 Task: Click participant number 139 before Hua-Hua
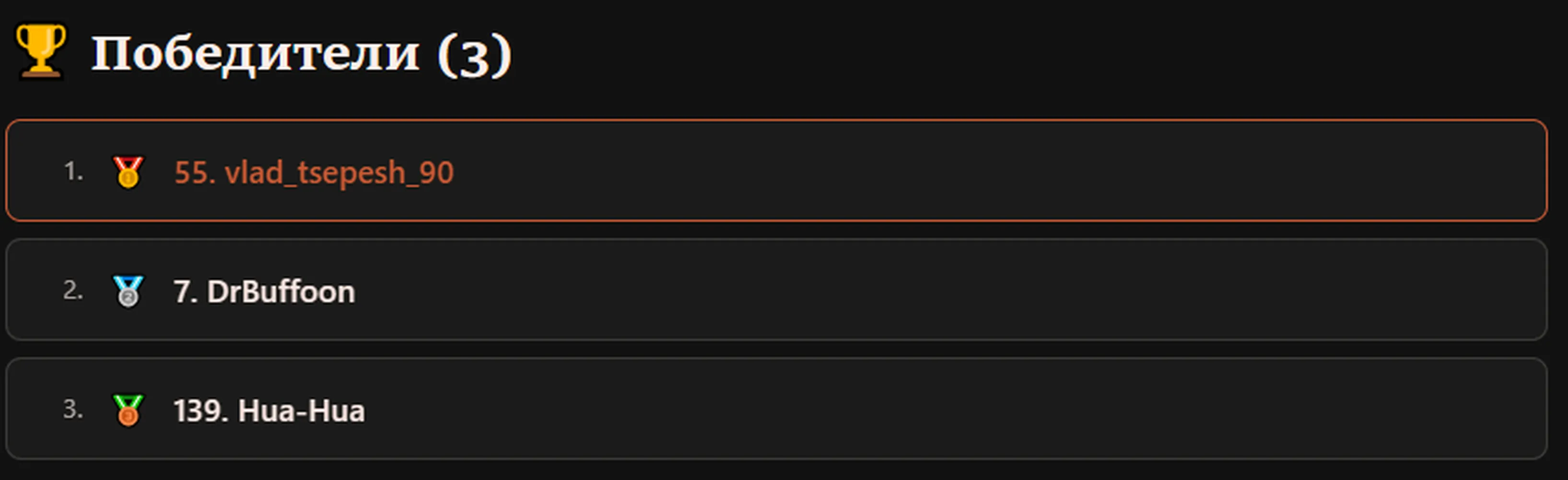coord(201,410)
